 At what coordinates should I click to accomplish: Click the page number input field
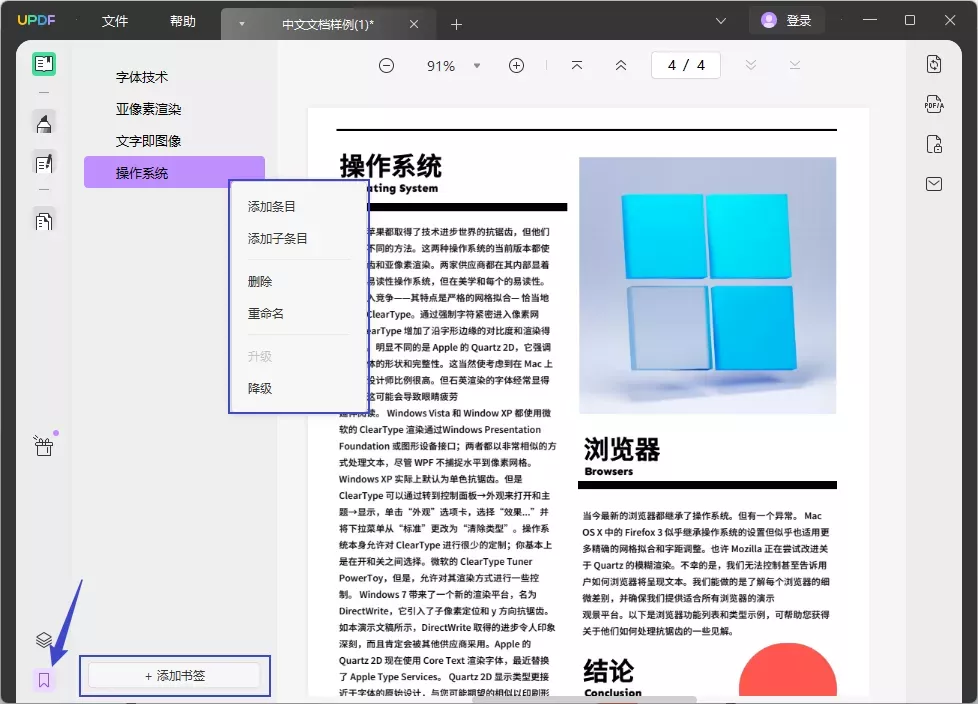tap(686, 66)
